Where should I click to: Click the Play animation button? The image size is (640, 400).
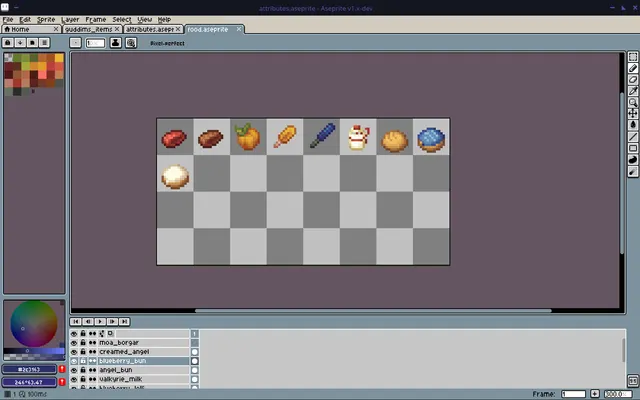[x=100, y=322]
